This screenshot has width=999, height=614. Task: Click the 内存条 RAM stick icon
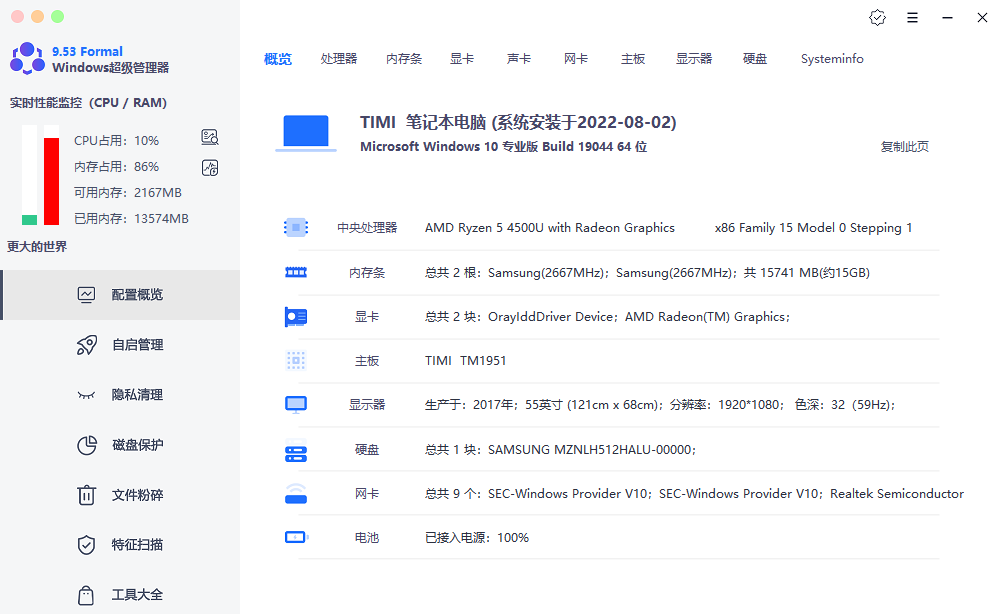(296, 273)
